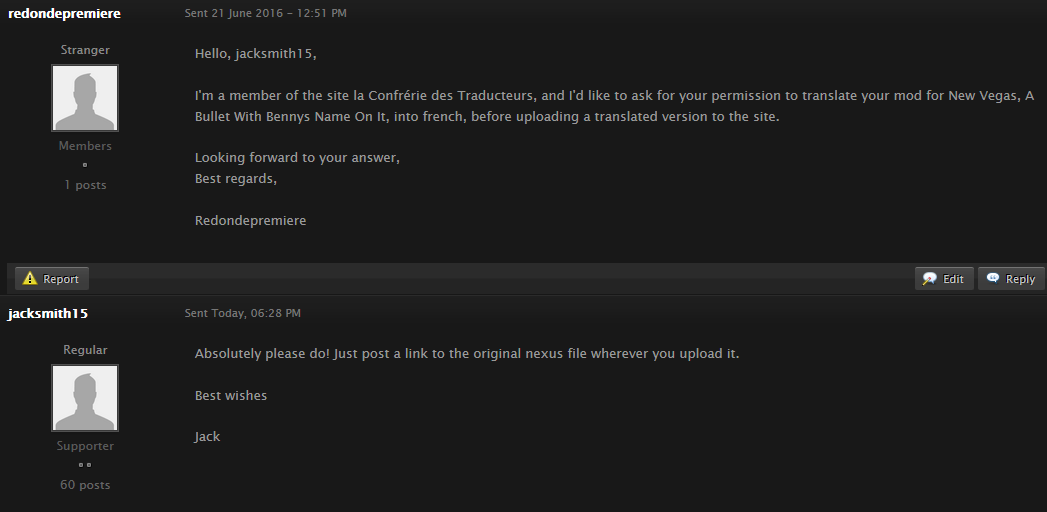Click the warning triangle icon on Report
The height and width of the screenshot is (512, 1047).
(x=30, y=279)
